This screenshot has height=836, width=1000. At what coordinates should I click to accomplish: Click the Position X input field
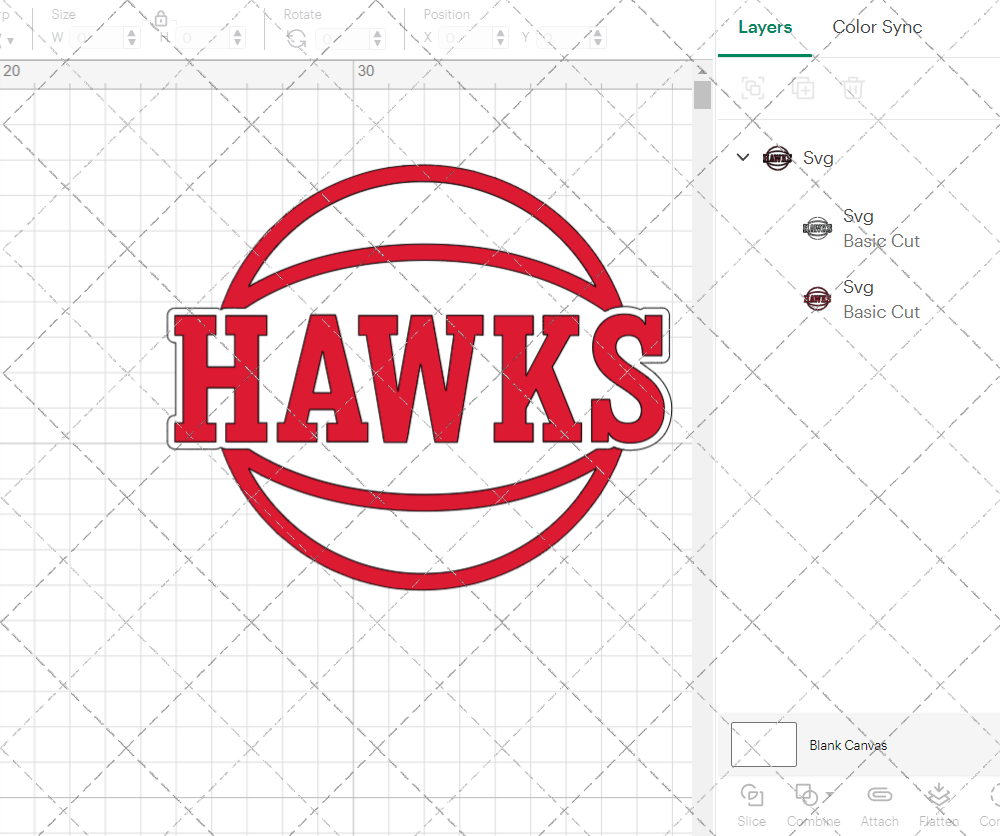click(466, 38)
